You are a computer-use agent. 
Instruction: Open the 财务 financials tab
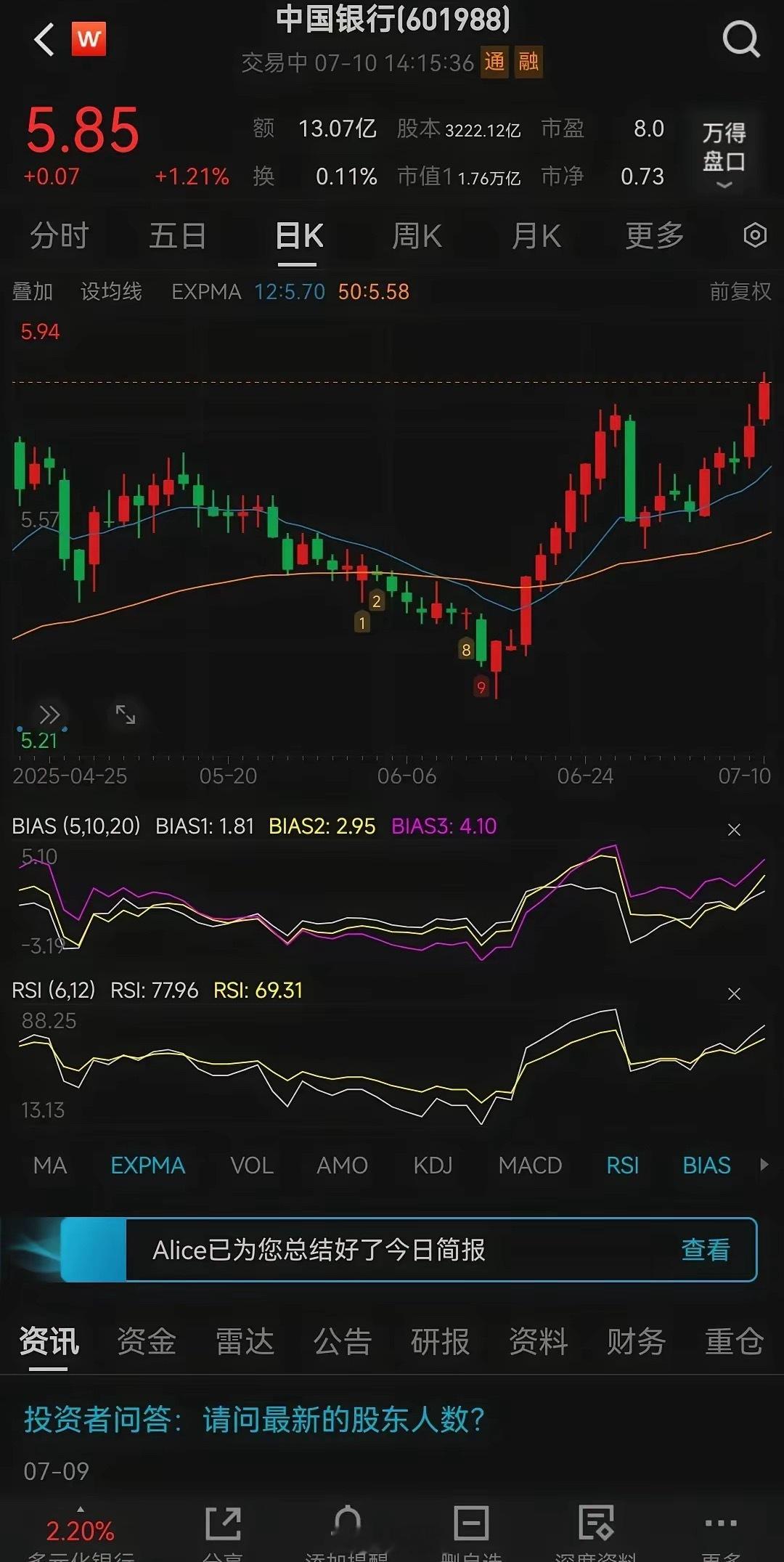click(x=637, y=1341)
